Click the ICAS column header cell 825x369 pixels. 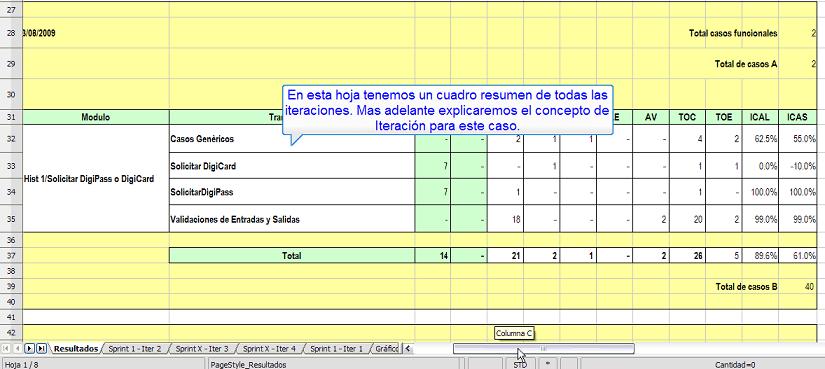797,117
